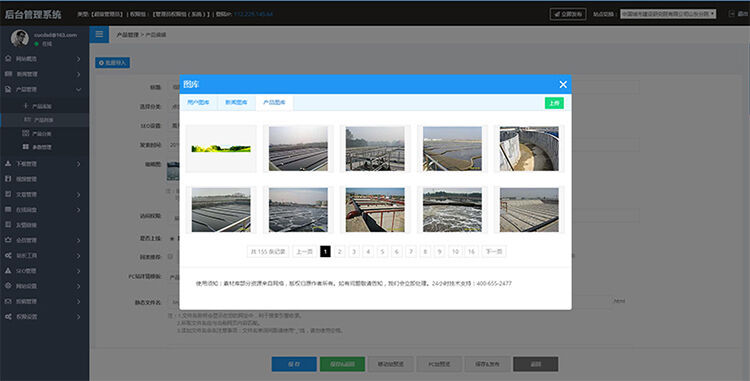This screenshot has width=750, height=381.
Task: Open the site switch dropdown in header
Action: click(x=668, y=14)
